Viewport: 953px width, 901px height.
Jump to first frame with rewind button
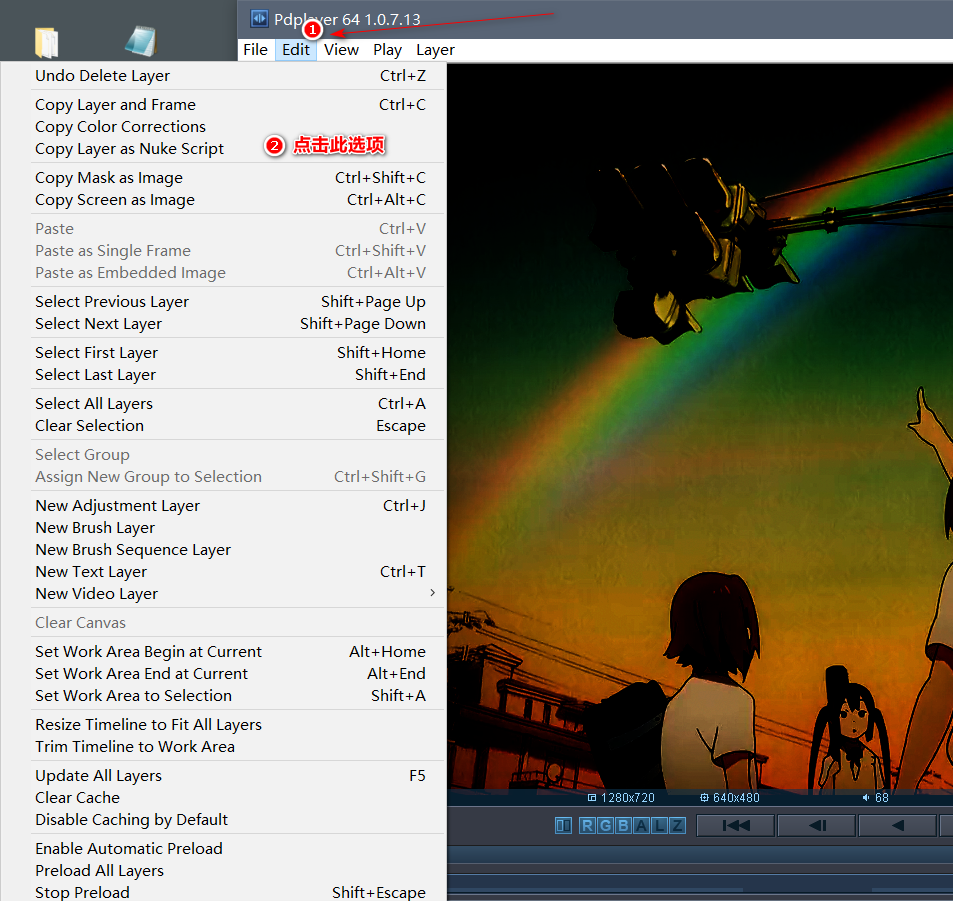[x=736, y=825]
